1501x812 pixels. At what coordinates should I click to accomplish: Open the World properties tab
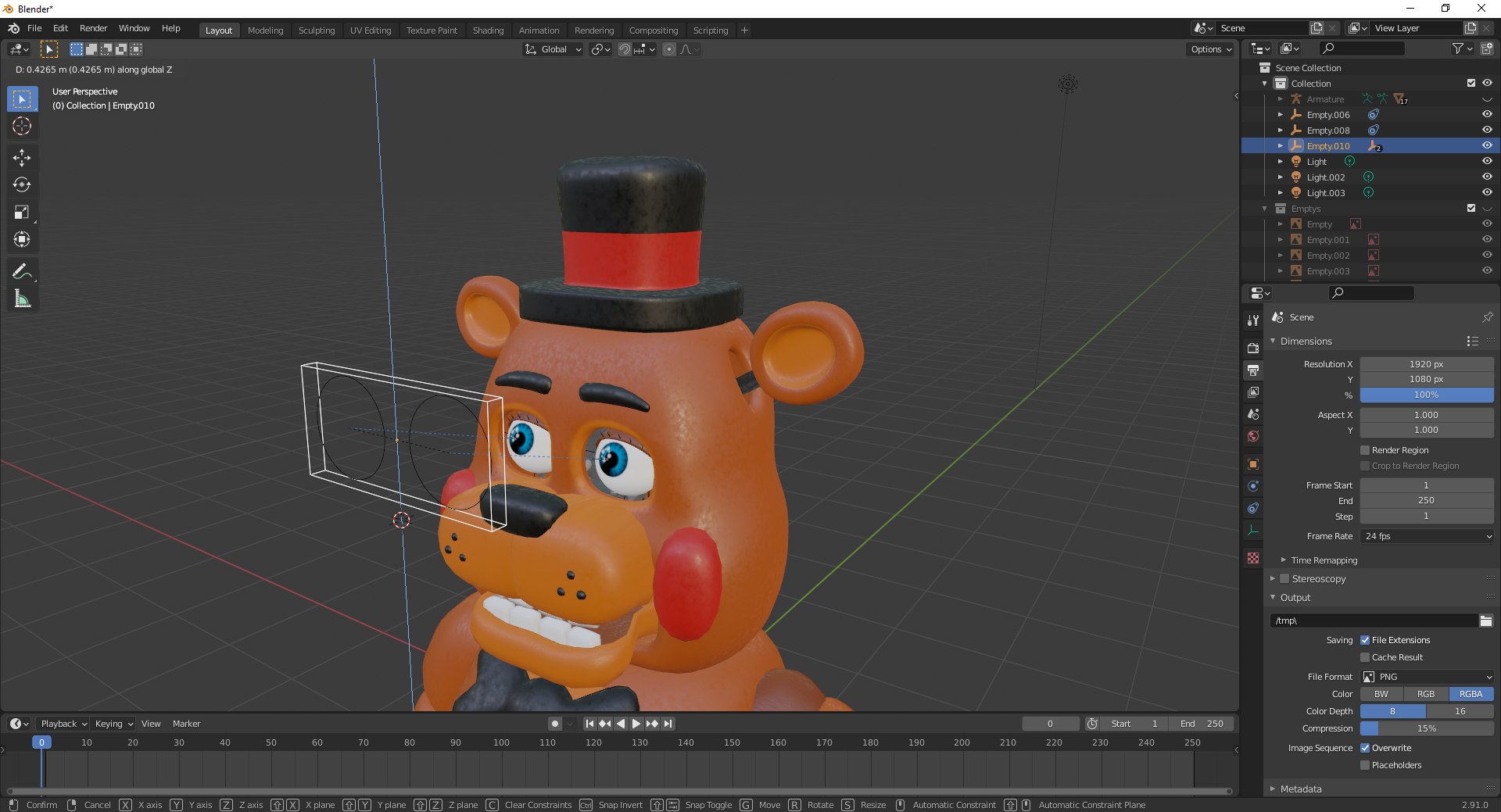[1253, 435]
